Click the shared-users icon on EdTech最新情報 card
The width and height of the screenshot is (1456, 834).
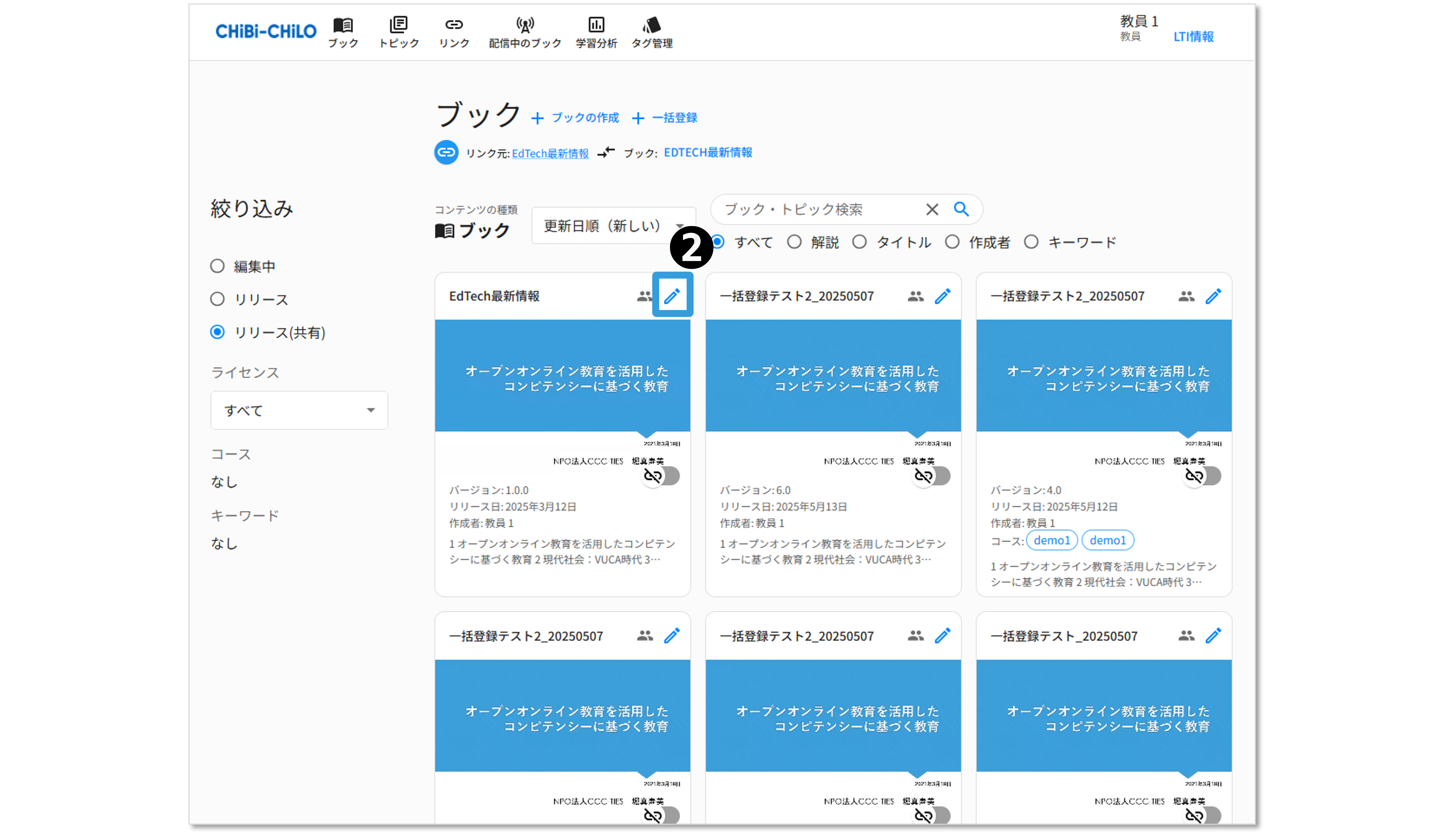644,296
